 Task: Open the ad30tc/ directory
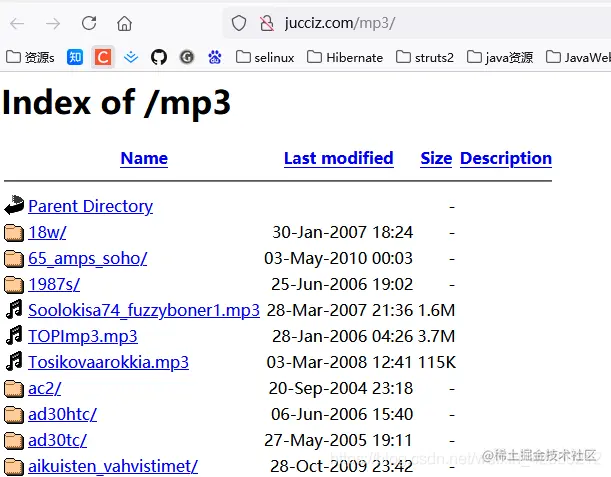click(57, 440)
